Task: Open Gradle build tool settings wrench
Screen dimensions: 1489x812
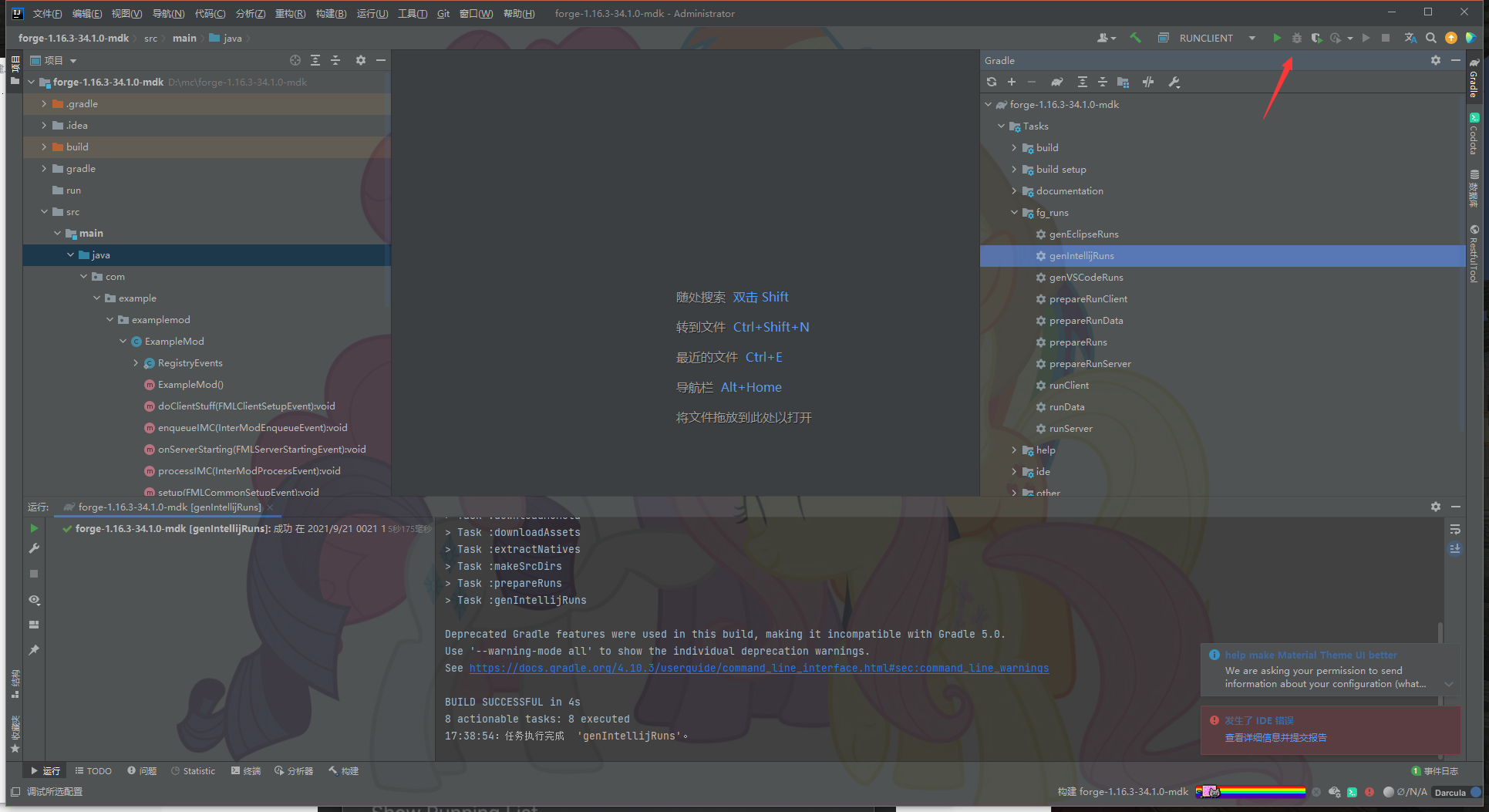Action: pyautogui.click(x=1174, y=82)
